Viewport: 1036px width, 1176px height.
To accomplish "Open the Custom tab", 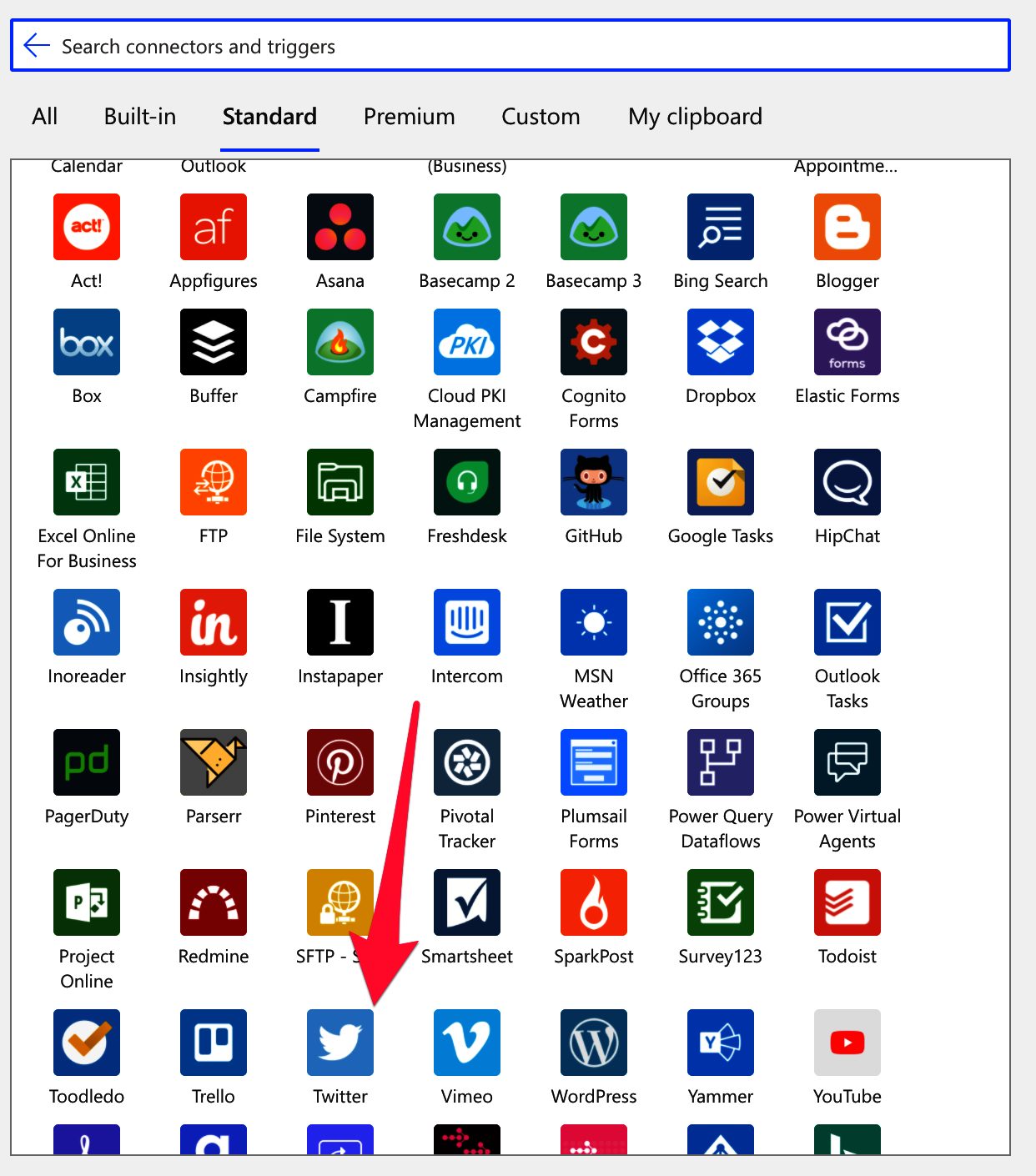I will [x=541, y=116].
